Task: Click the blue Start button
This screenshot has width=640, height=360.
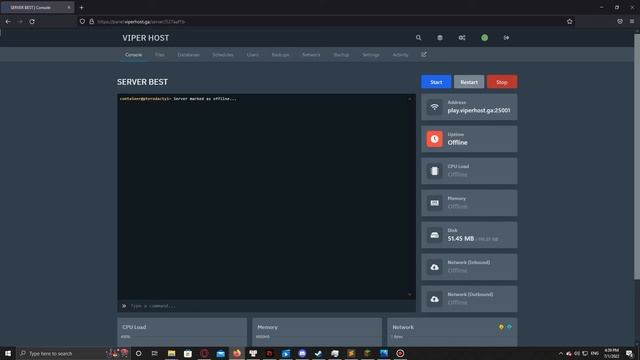Action: (x=436, y=82)
